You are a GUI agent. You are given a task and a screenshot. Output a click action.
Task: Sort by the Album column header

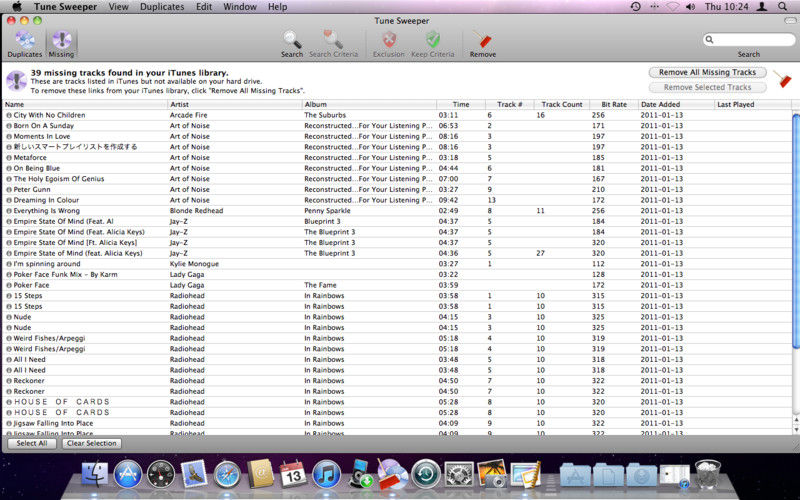(x=369, y=104)
